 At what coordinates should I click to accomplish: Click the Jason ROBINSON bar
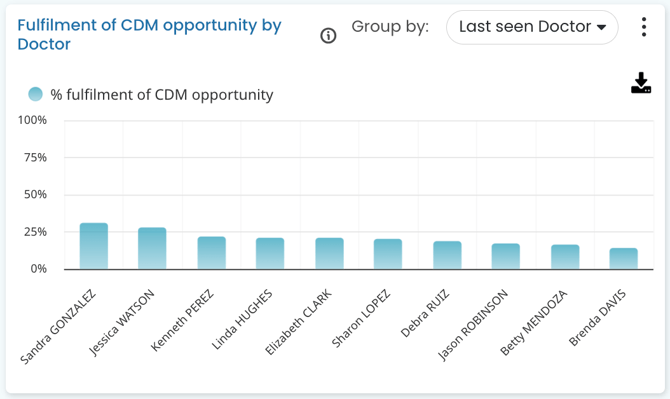(x=506, y=256)
